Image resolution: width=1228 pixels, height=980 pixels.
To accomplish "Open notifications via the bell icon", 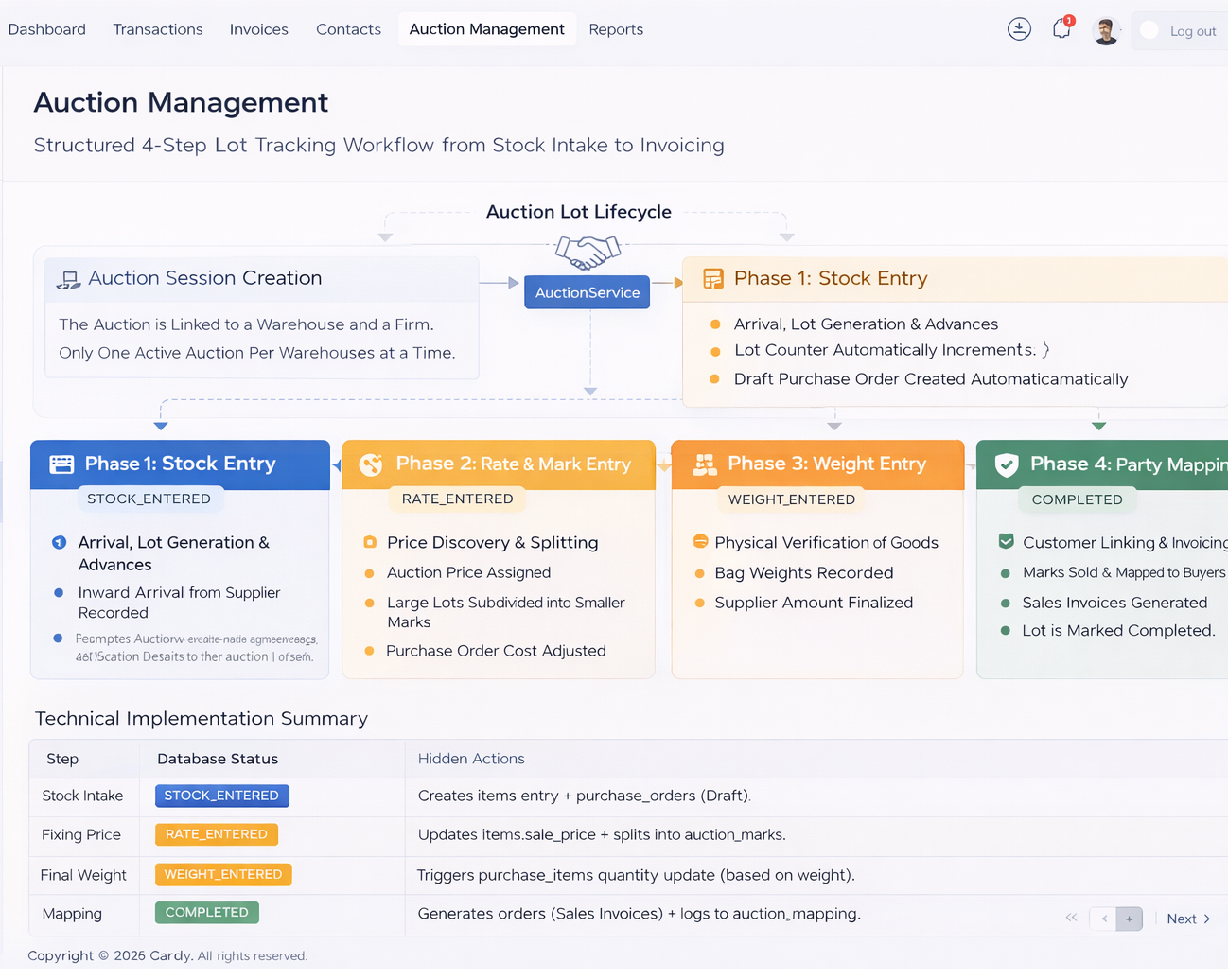I will click(1061, 28).
